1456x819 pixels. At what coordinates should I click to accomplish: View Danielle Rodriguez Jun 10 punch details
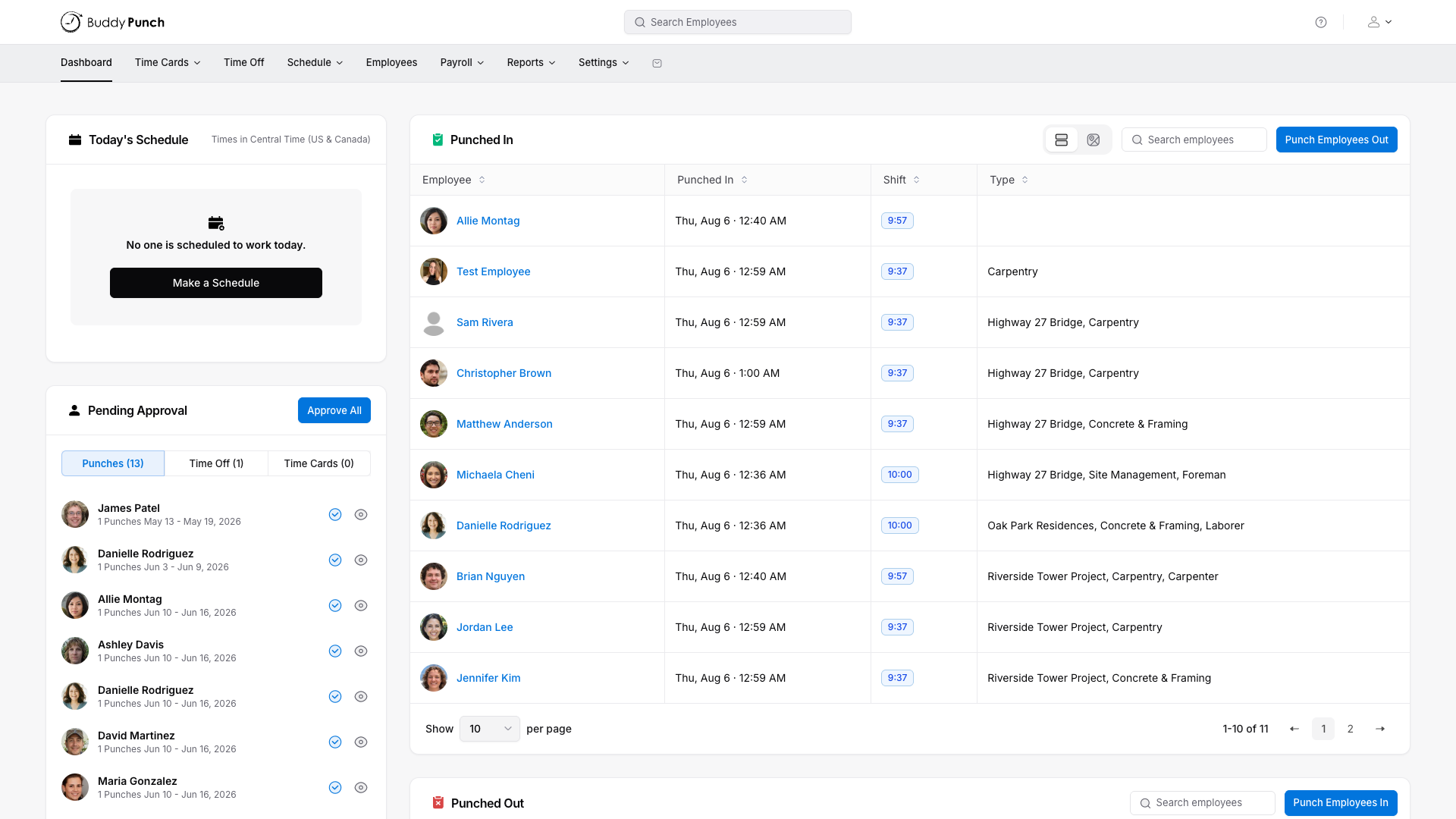tap(361, 696)
